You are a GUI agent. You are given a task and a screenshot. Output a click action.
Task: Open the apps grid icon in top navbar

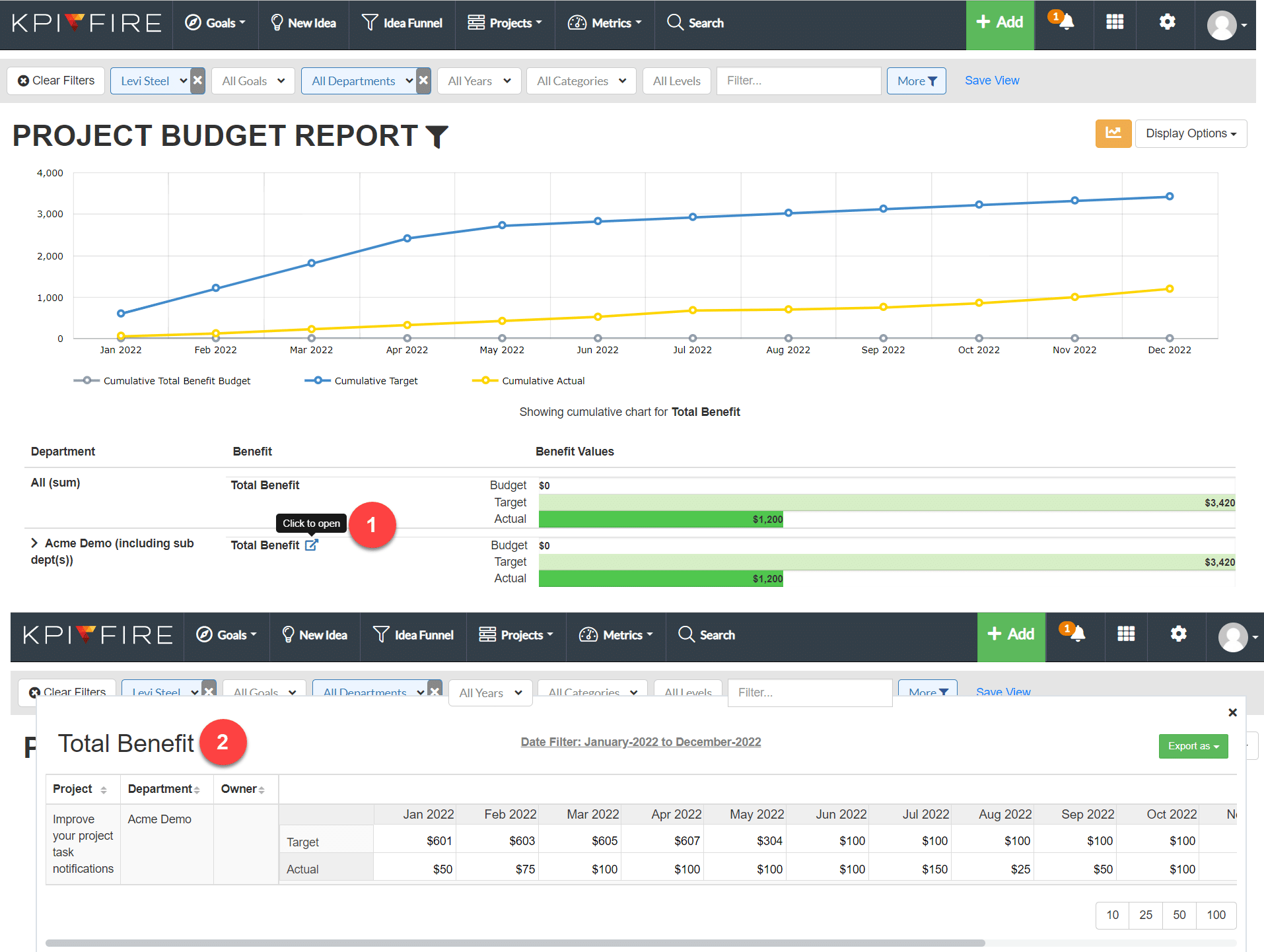click(x=1115, y=22)
